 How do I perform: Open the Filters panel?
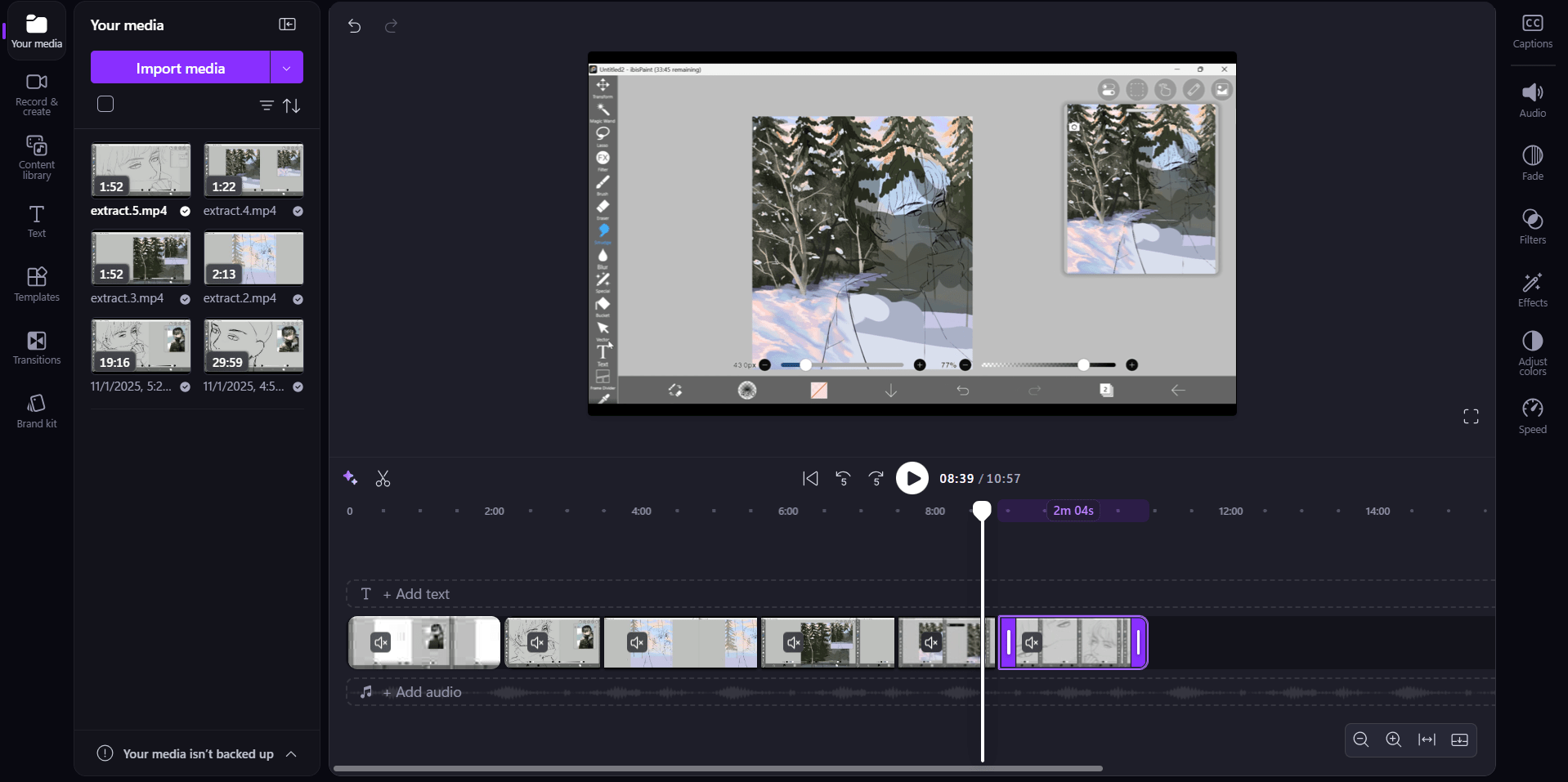(x=1532, y=226)
